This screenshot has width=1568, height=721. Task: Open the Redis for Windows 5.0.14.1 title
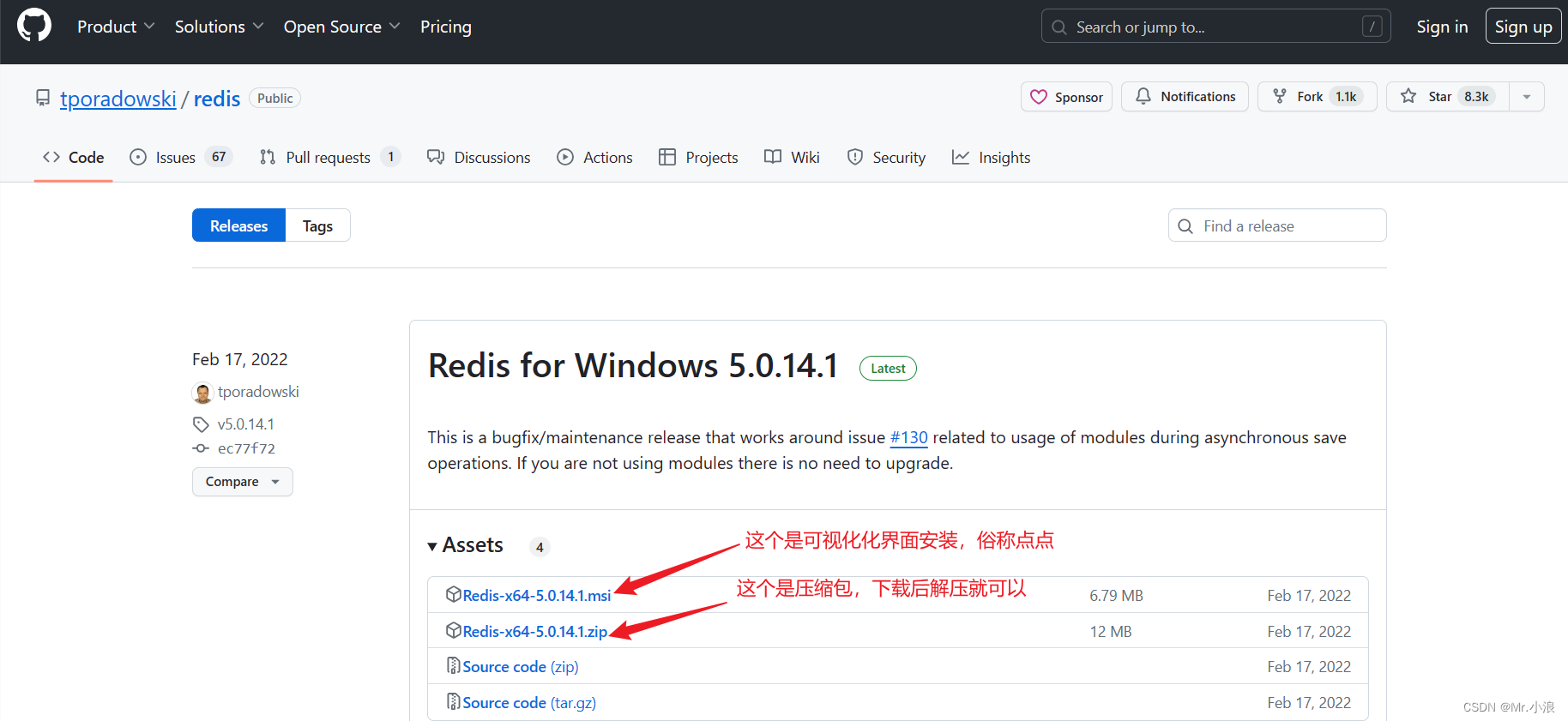(633, 366)
